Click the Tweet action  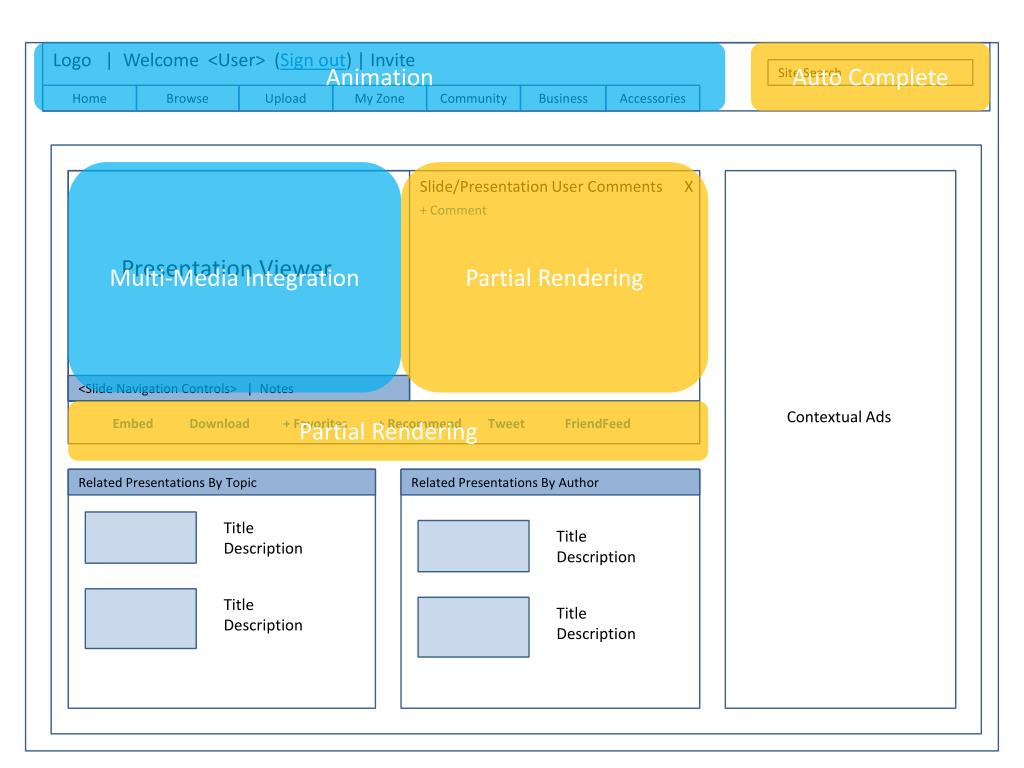(x=506, y=424)
